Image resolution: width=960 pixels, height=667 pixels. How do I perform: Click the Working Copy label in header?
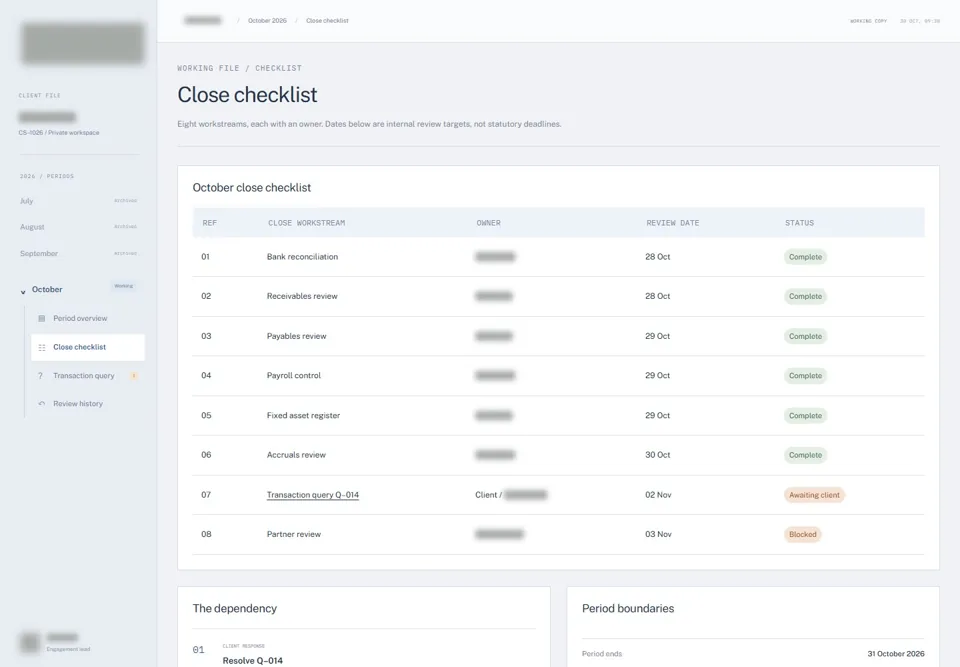click(868, 21)
